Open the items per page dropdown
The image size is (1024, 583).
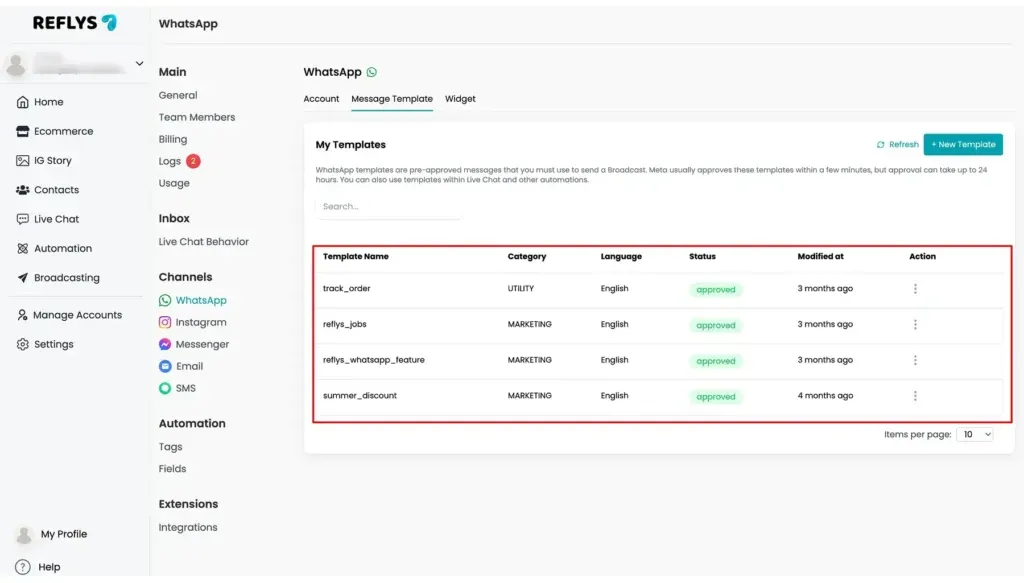[x=974, y=434]
